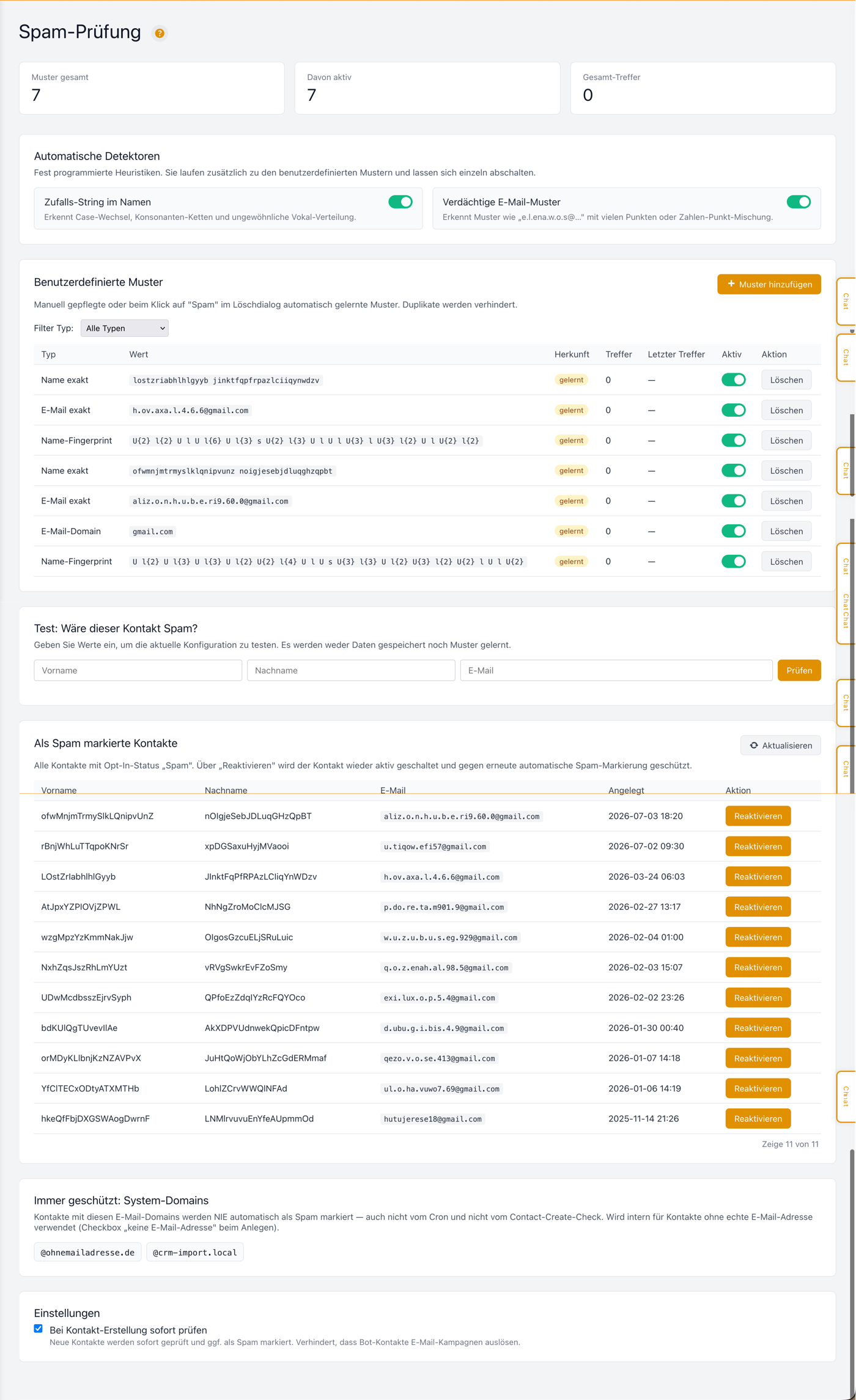Click the @crm-import.local domain chip
The image size is (856, 1400).
pos(195,1252)
